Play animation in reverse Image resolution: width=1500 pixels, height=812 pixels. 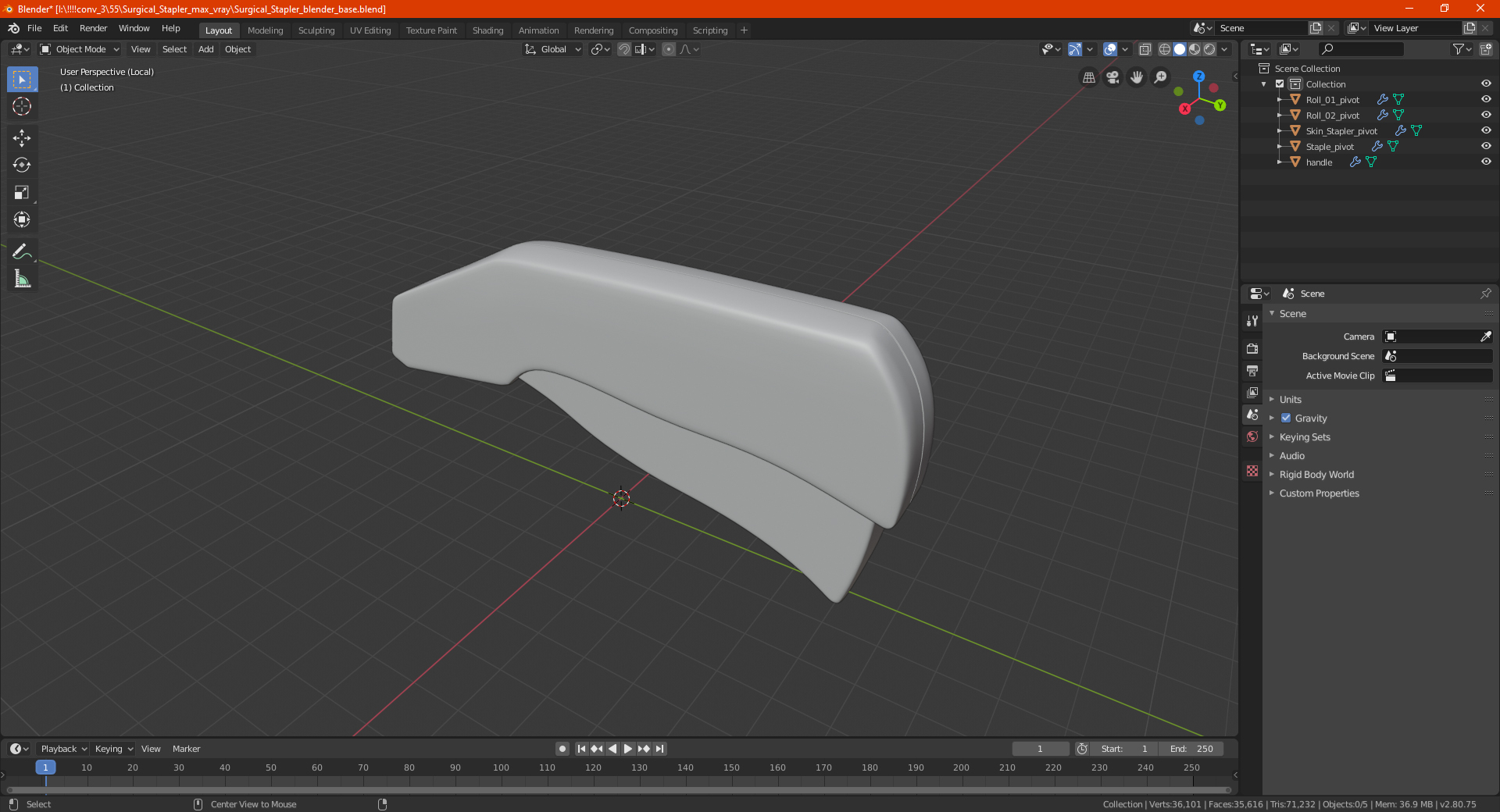click(x=612, y=749)
